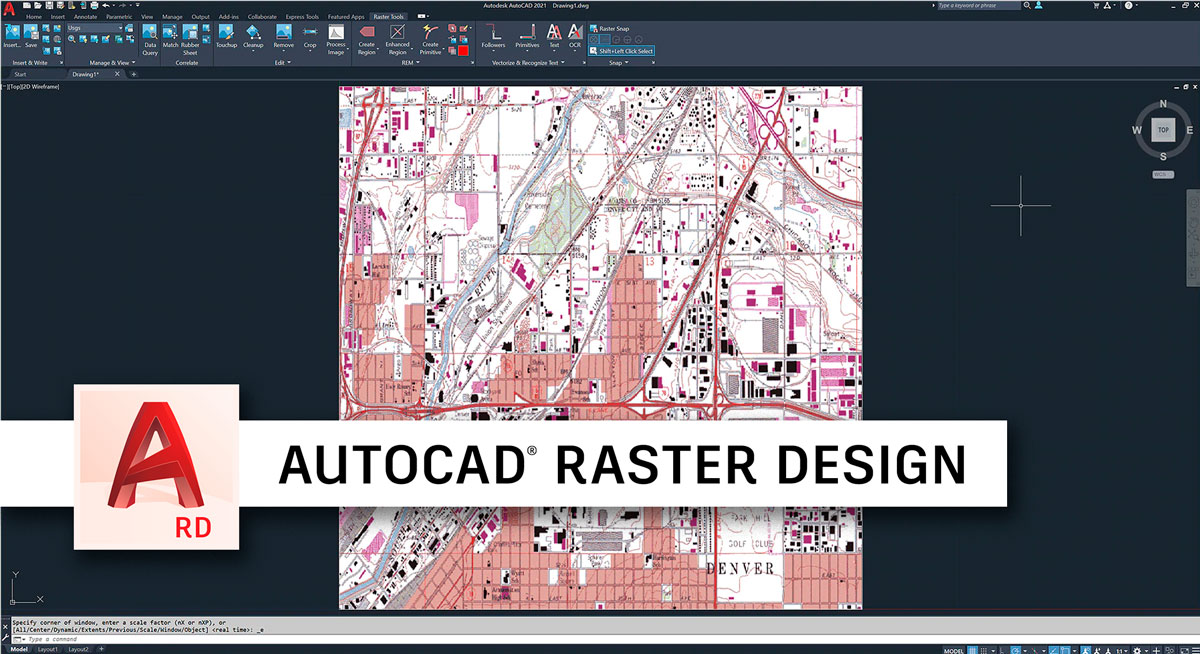
Task: Toggle Shift+Left Click Select option
Action: click(623, 51)
